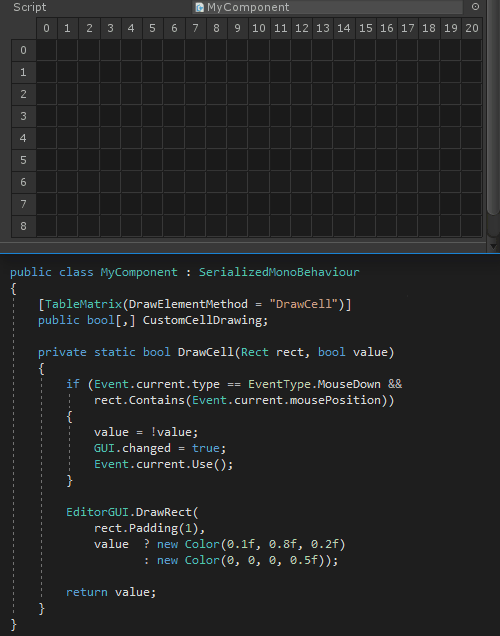Click the object picker circle icon
Screen dimensions: 500x636
tap(475, 7)
